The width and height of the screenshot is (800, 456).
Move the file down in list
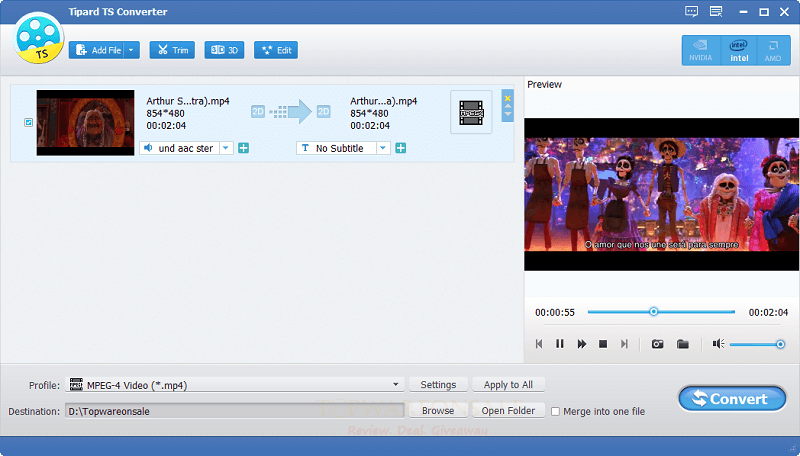click(x=508, y=114)
